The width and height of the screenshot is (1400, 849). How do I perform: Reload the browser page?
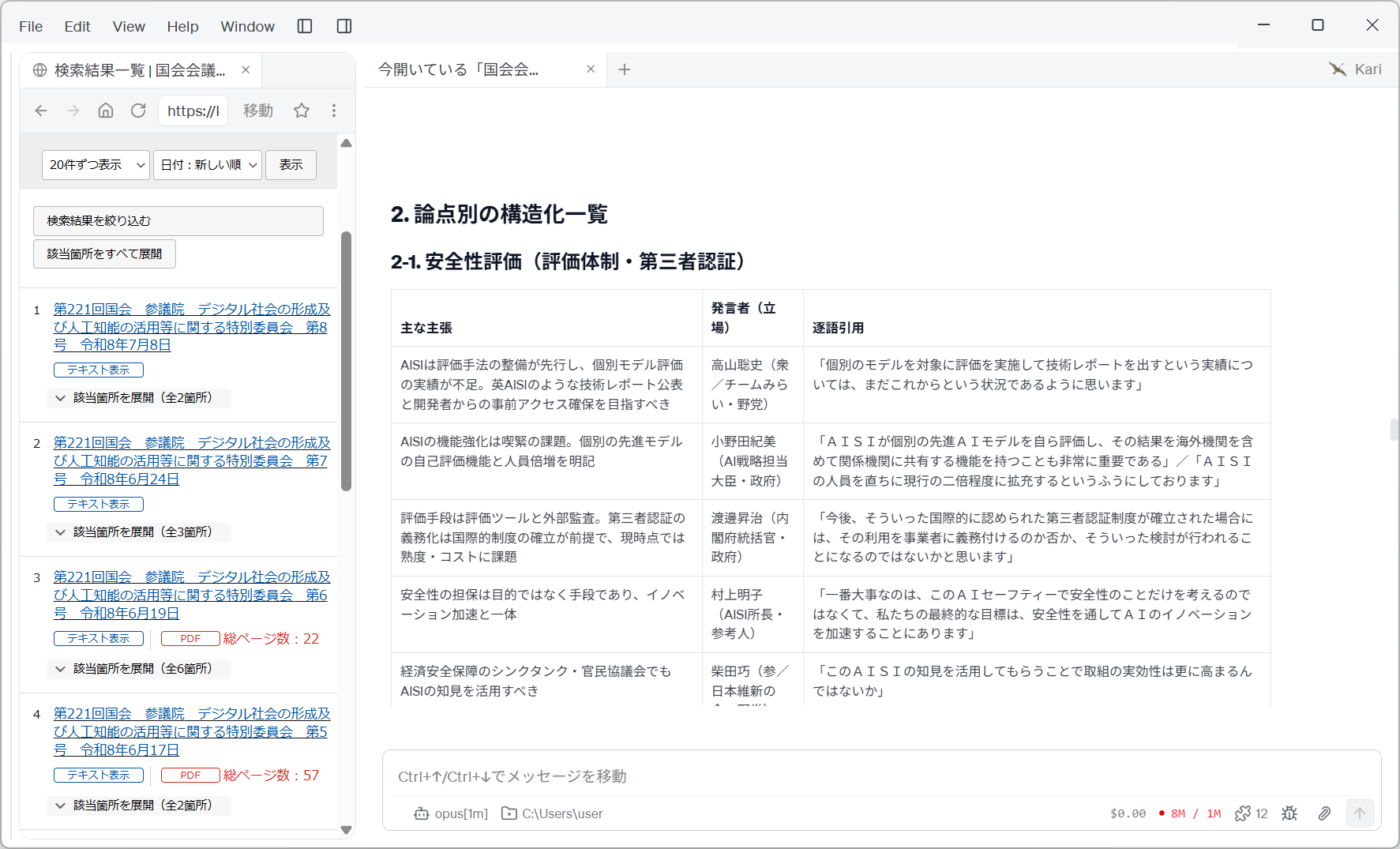click(138, 111)
